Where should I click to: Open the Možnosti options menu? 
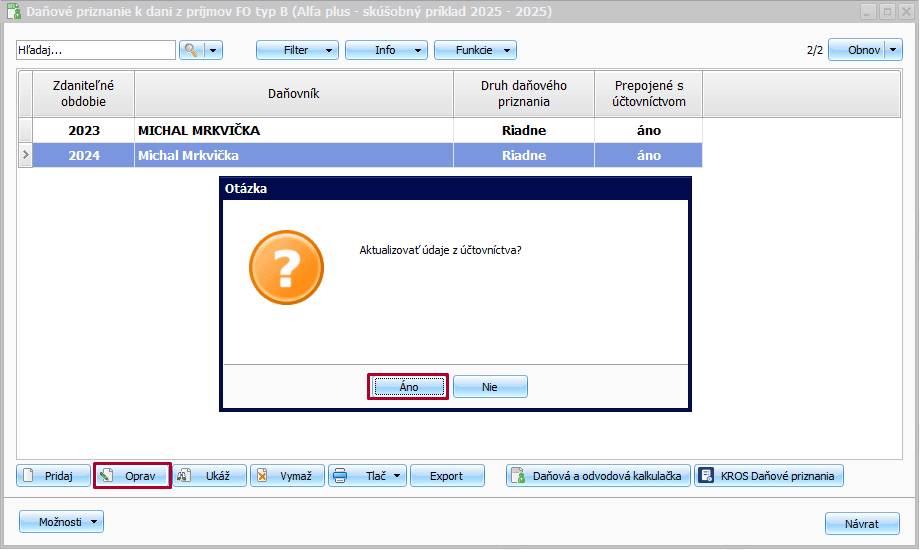pyautogui.click(x=61, y=521)
